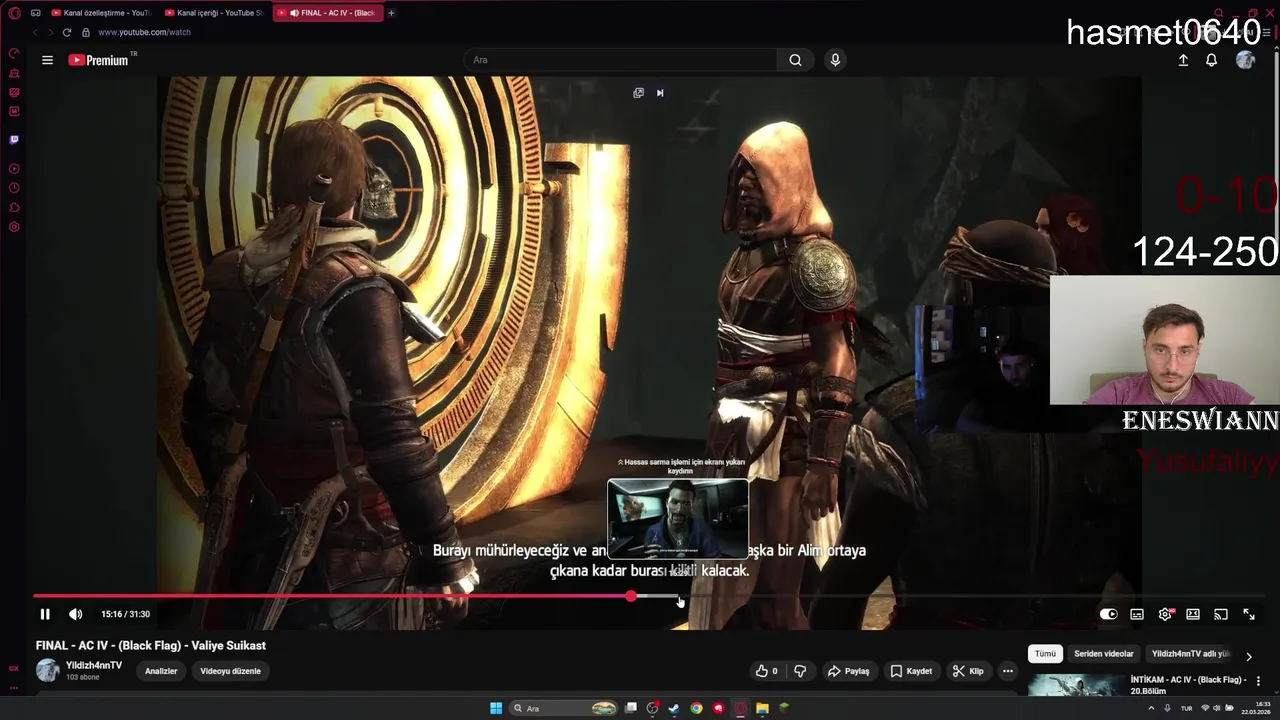Viewport: 1280px width, 720px height.
Task: Focus the YouTube 'Ara' search box
Action: (x=620, y=60)
